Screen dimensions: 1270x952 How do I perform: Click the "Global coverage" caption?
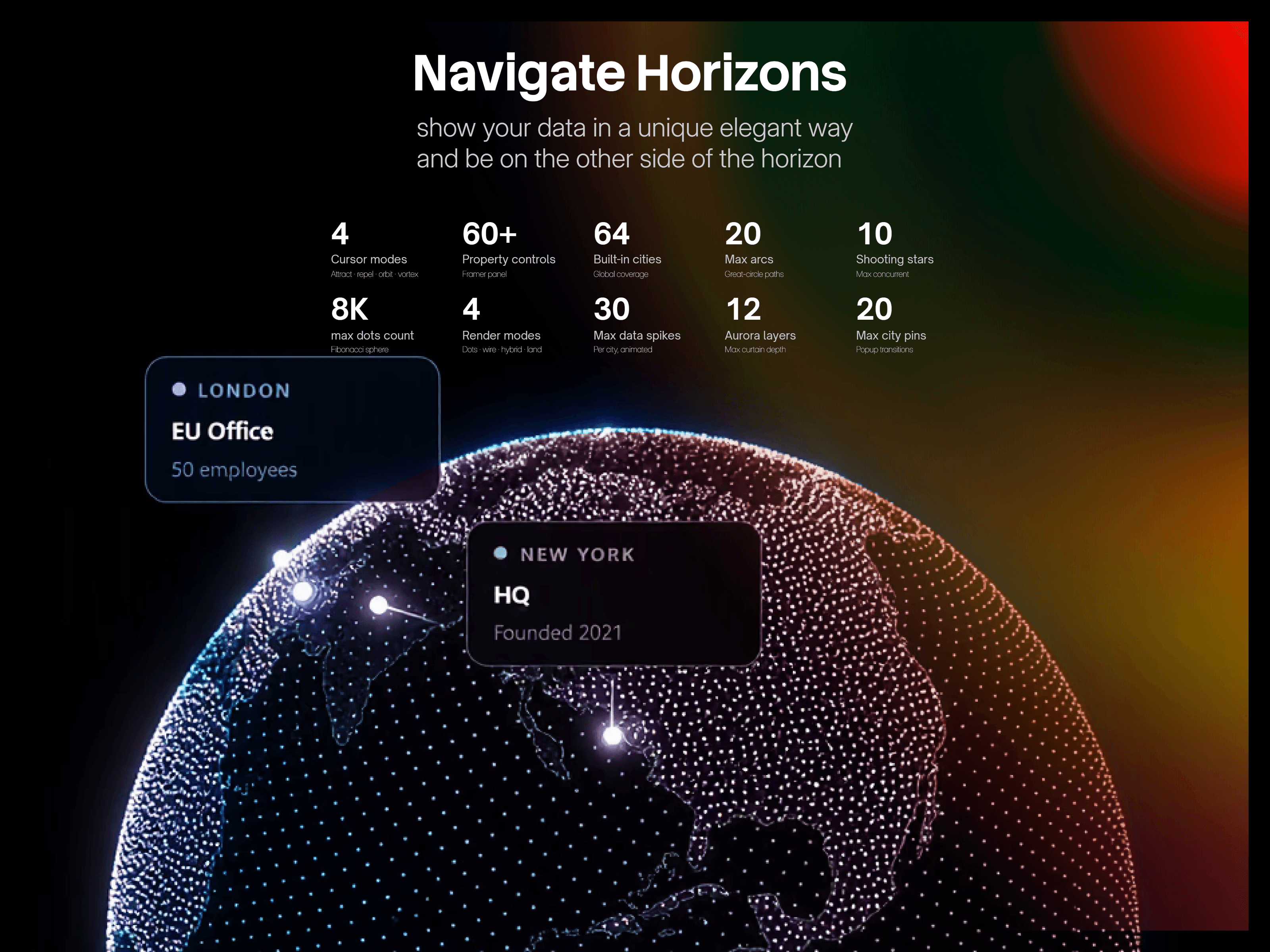tap(621, 274)
